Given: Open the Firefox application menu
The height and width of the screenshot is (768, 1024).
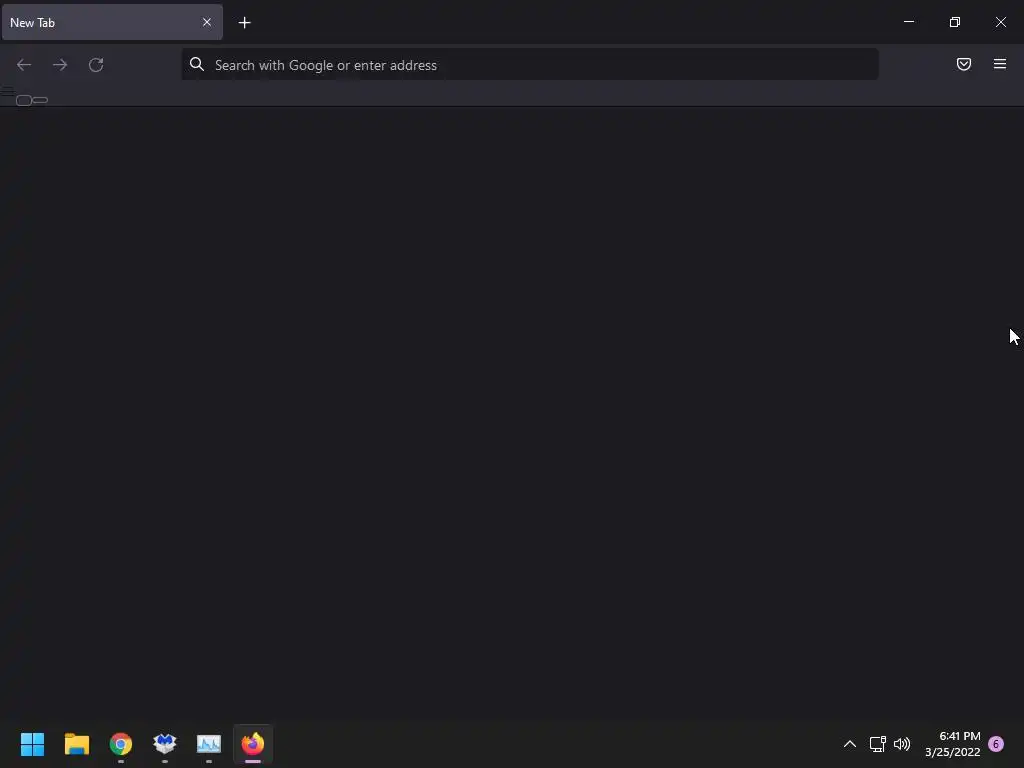Looking at the screenshot, I should (1000, 64).
